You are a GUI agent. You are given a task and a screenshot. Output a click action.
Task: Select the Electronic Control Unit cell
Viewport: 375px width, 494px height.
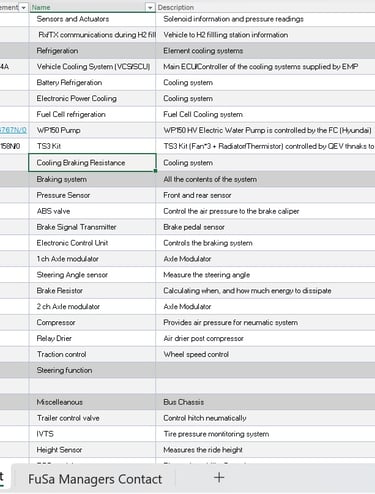click(x=92, y=243)
